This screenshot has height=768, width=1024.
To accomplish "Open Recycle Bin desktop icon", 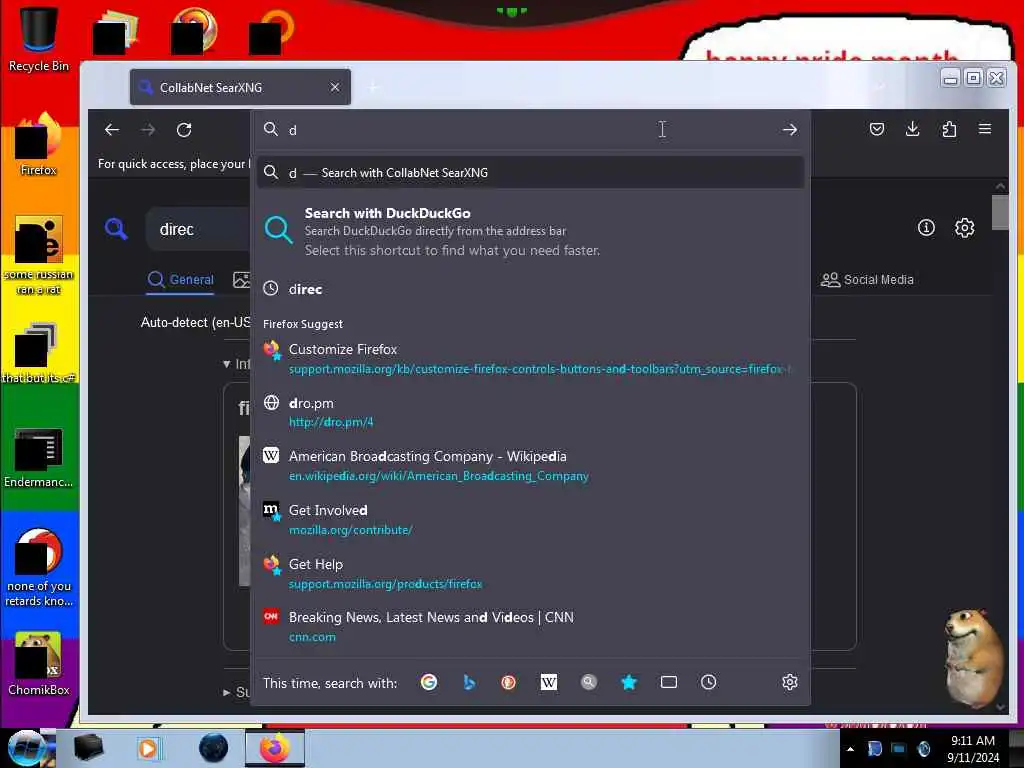I will click(x=39, y=39).
